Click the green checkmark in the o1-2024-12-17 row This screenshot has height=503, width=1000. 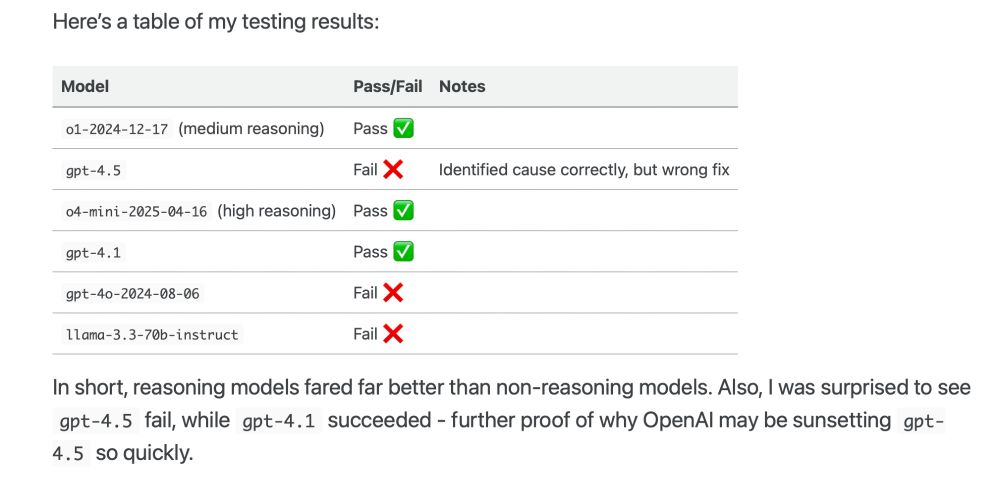click(403, 128)
